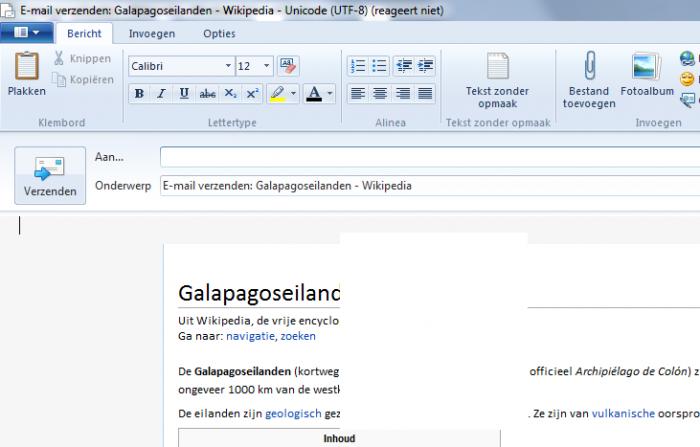
Task: Click the Inhoud contents box header
Action: coord(339,439)
